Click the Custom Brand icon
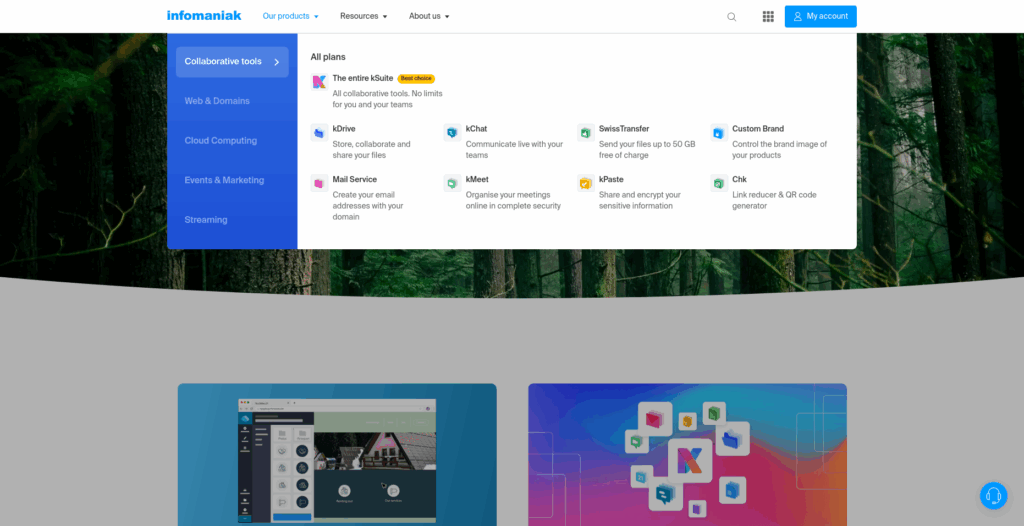The width and height of the screenshot is (1024, 526). click(719, 133)
